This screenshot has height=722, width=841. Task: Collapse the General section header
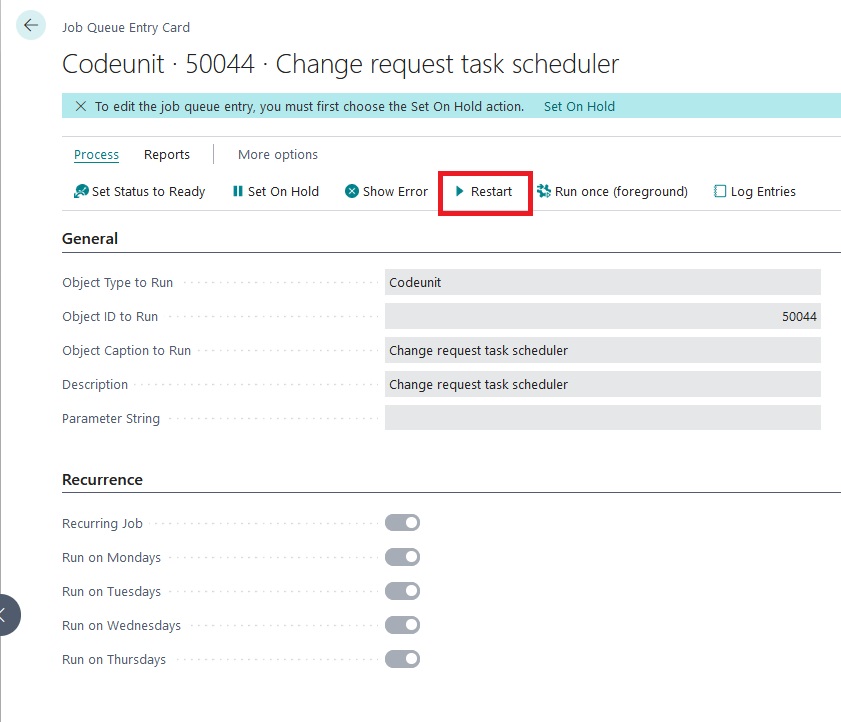click(x=90, y=239)
